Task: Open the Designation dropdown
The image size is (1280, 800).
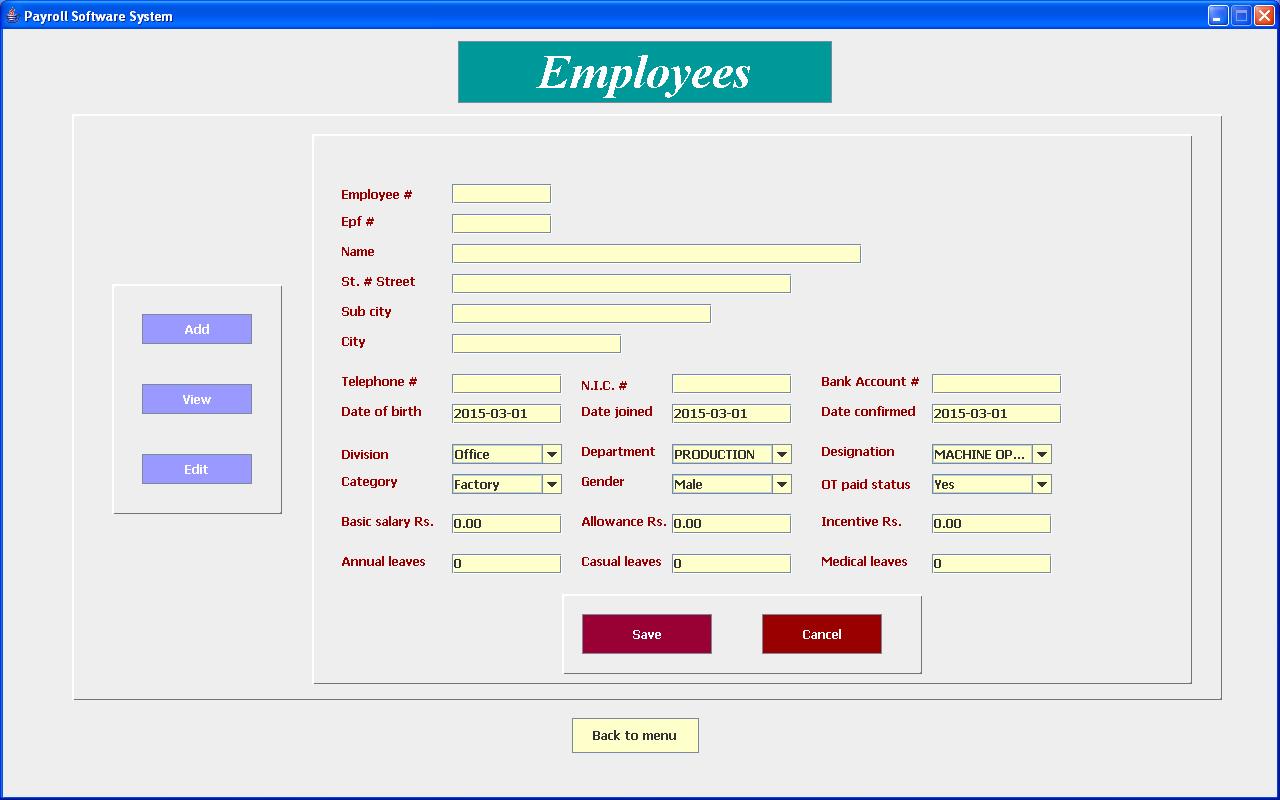Action: [1041, 453]
